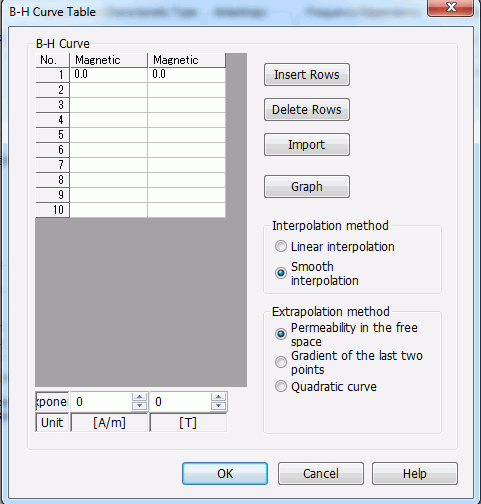Increase the Tesla exponent spinner value

[x=218, y=397]
